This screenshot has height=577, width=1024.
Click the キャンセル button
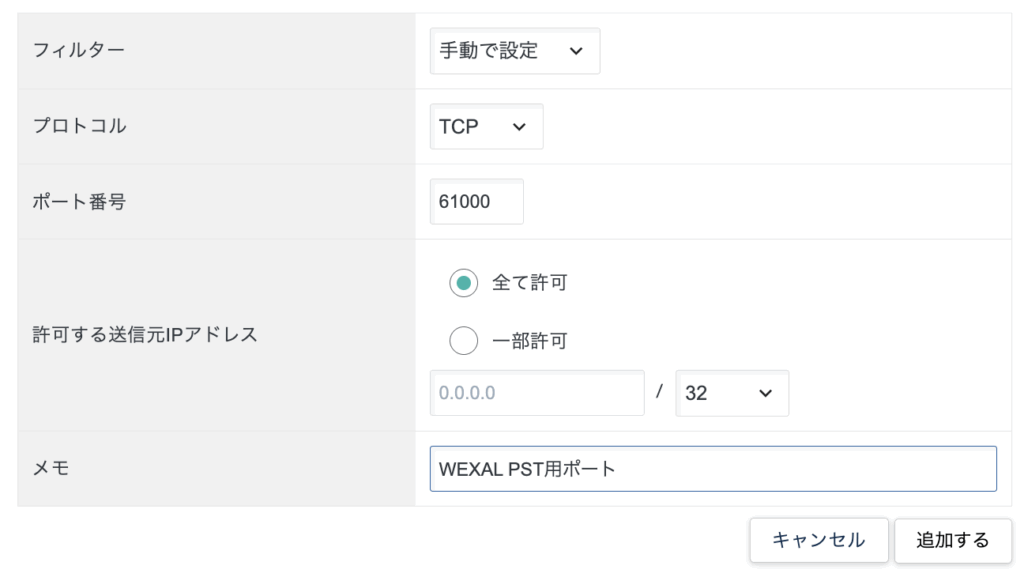pos(819,540)
